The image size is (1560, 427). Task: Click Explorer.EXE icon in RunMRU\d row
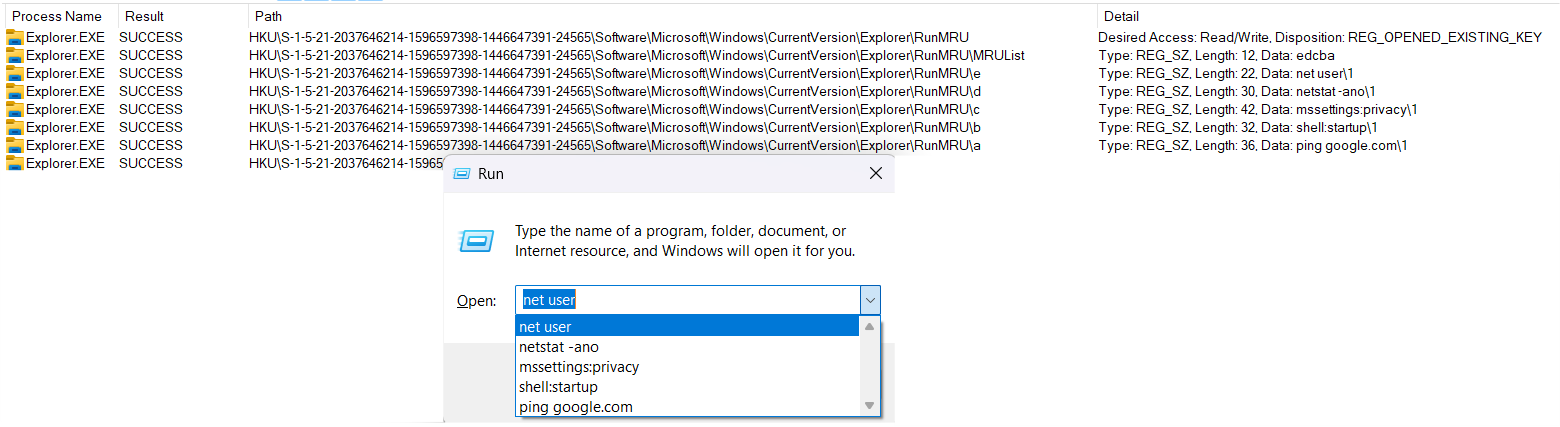point(14,91)
